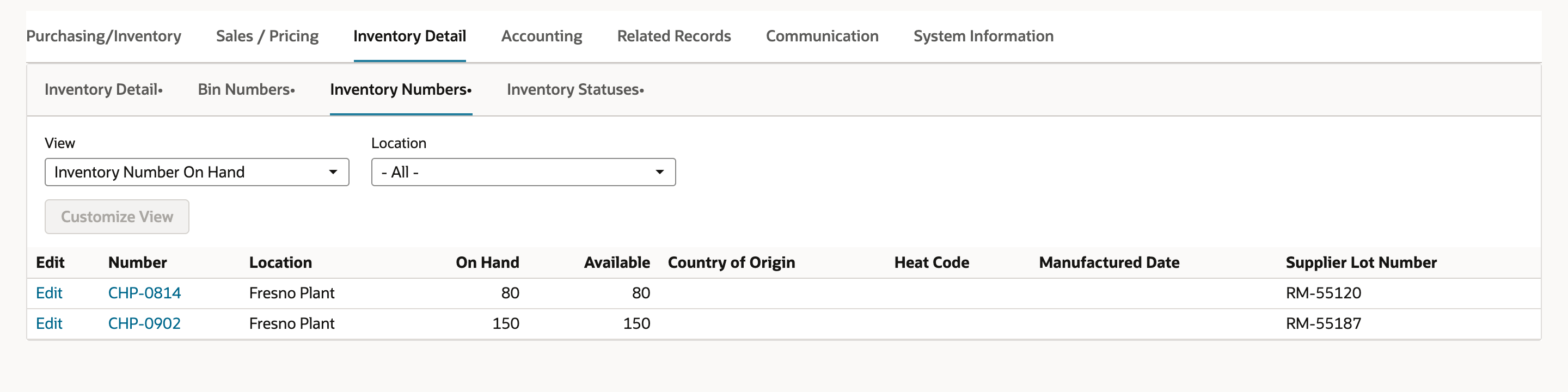Open the Related Records tab
Image resolution: width=1568 pixels, height=392 pixels.
674,36
